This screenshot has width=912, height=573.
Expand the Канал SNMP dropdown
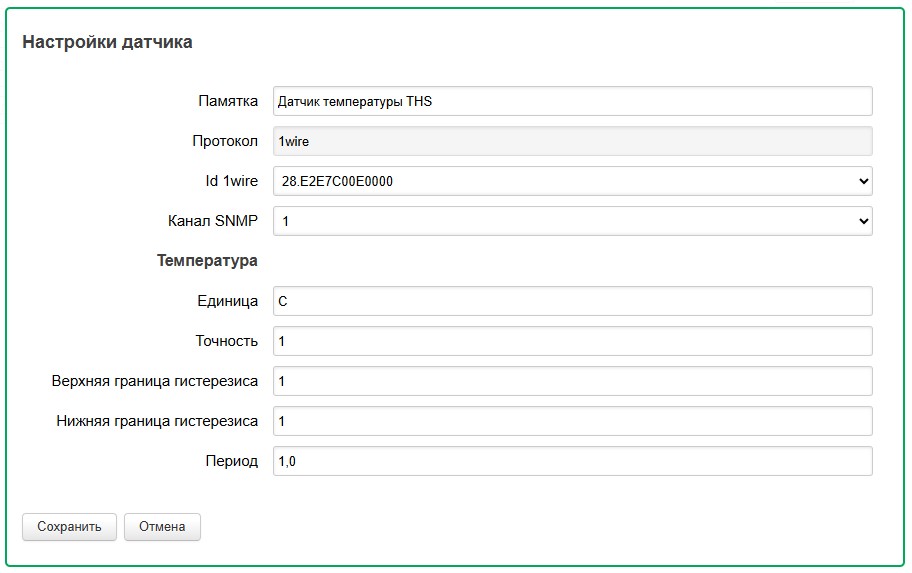point(572,221)
